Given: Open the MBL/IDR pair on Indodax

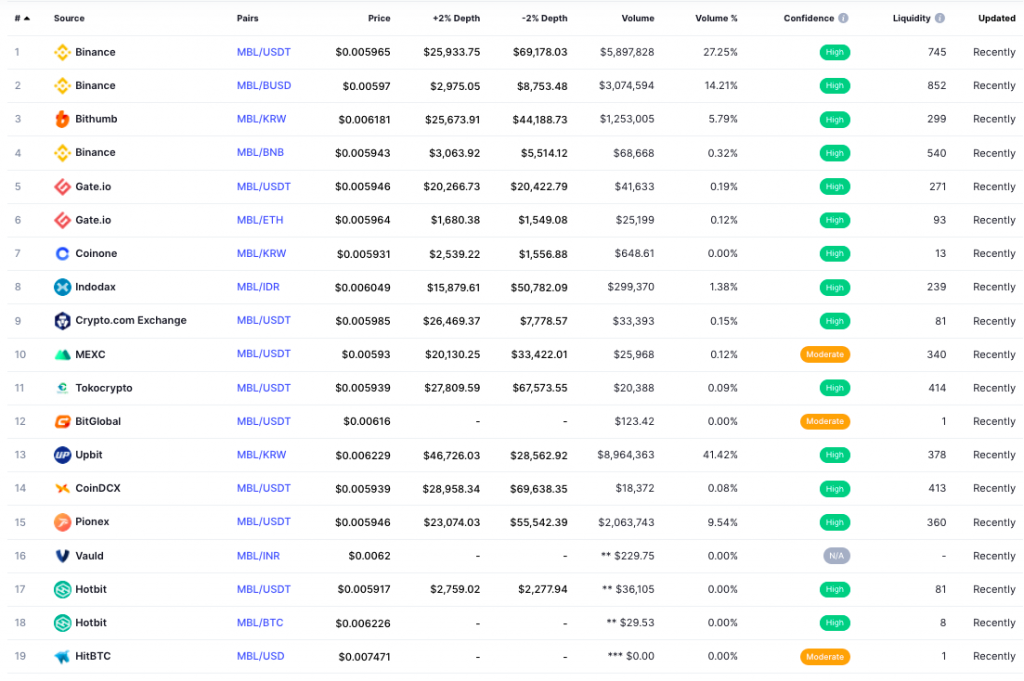Looking at the screenshot, I should [258, 287].
